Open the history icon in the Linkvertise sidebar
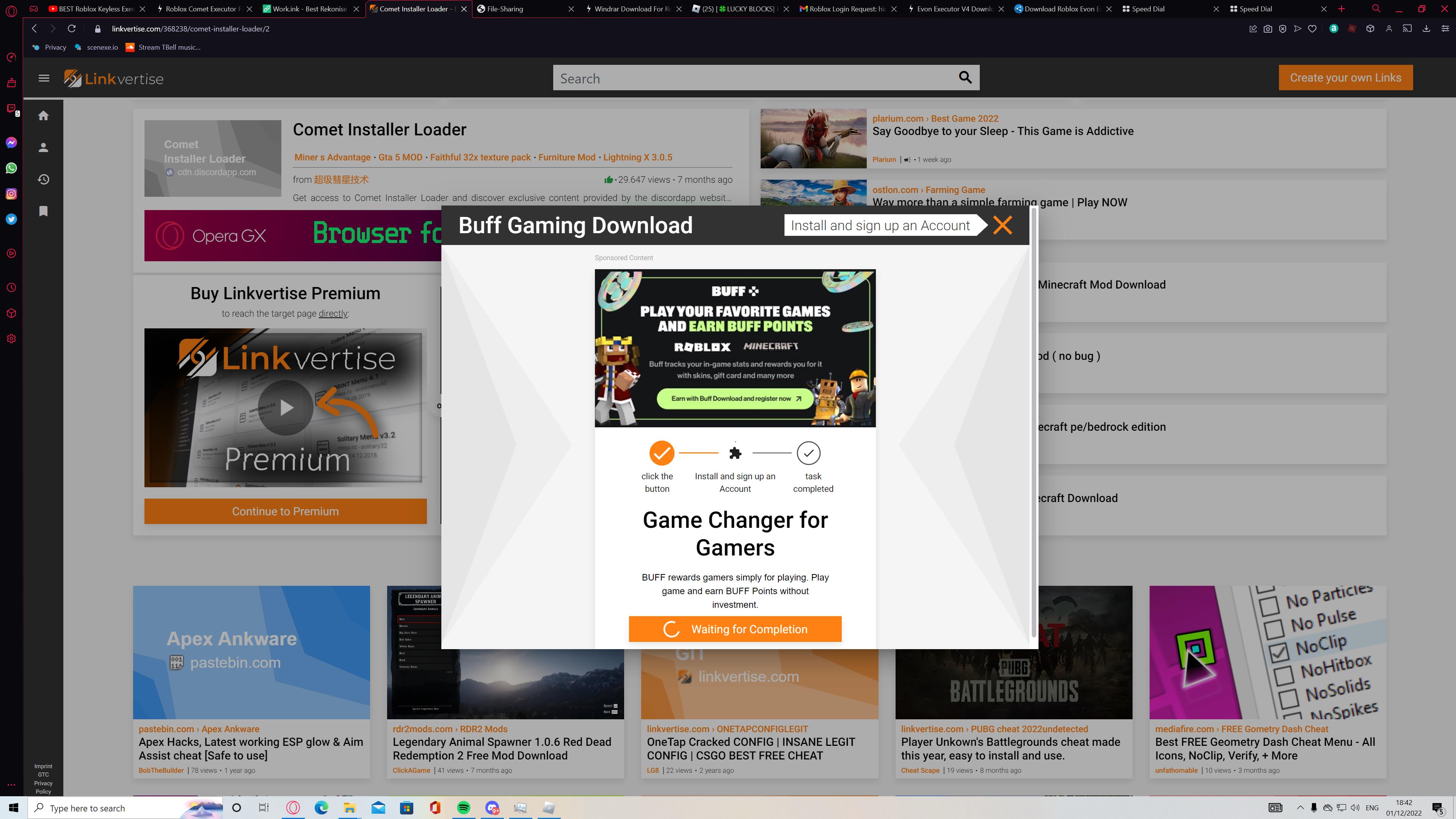 click(44, 180)
